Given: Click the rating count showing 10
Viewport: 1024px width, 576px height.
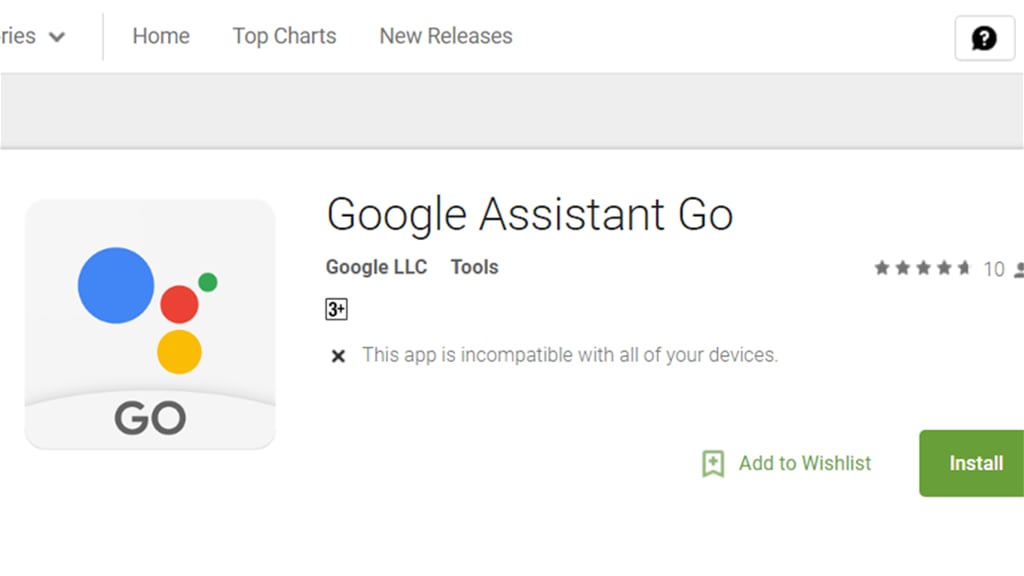Looking at the screenshot, I should pyautogui.click(x=994, y=269).
